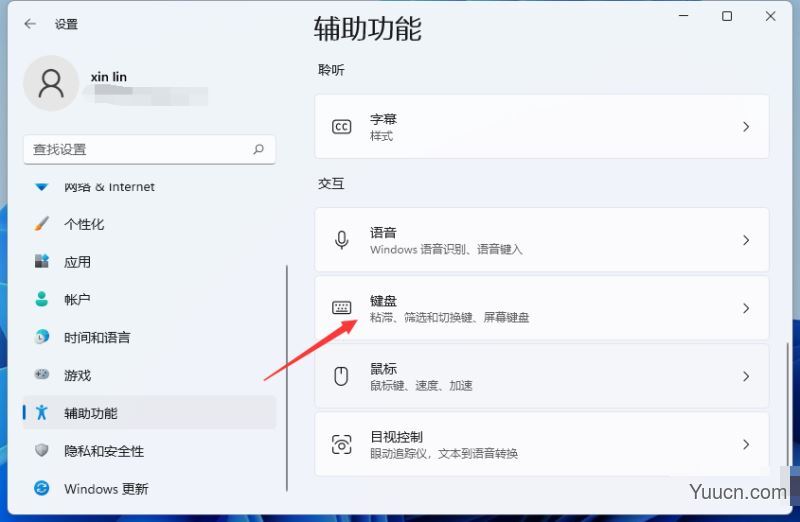Screen dimensions: 800x522
Task: Click the eye control icon for 目视控制
Action: 341,444
